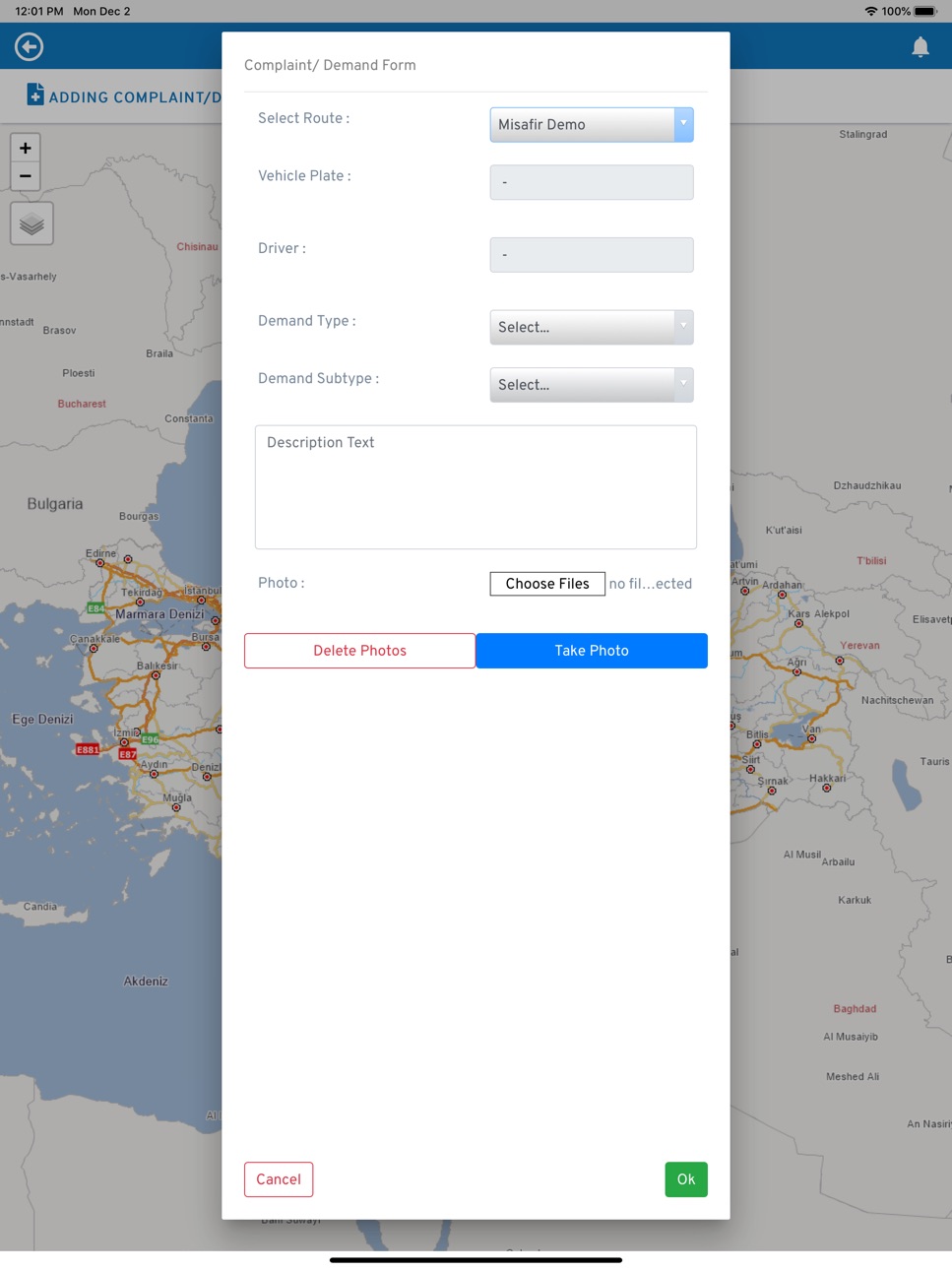Viewport: 952px width, 1270px height.
Task: Click the red E881 road marker
Action: [x=88, y=750]
